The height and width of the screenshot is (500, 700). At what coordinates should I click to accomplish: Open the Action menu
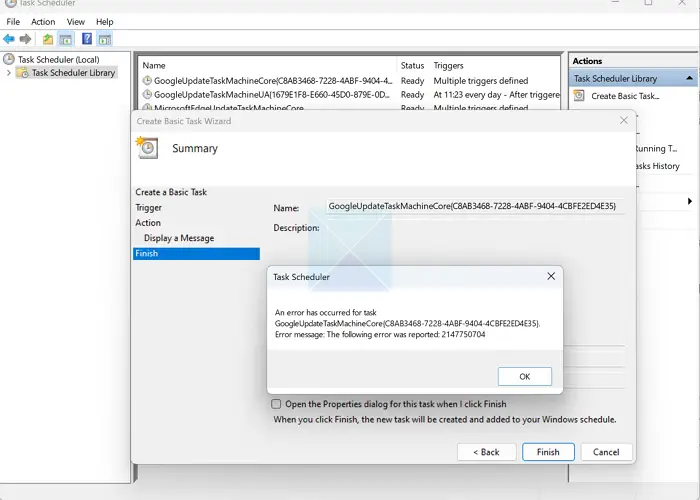(43, 21)
